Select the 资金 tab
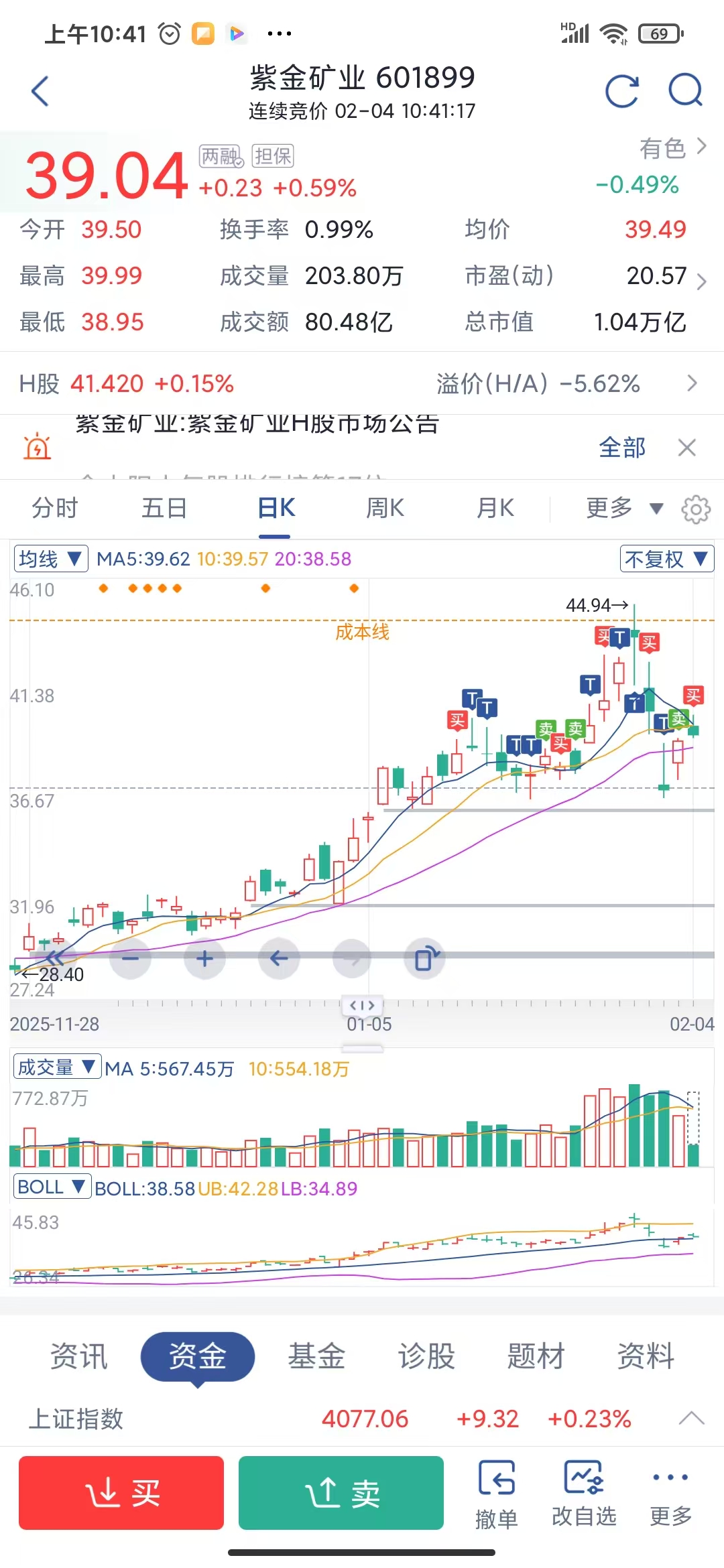 point(198,1356)
